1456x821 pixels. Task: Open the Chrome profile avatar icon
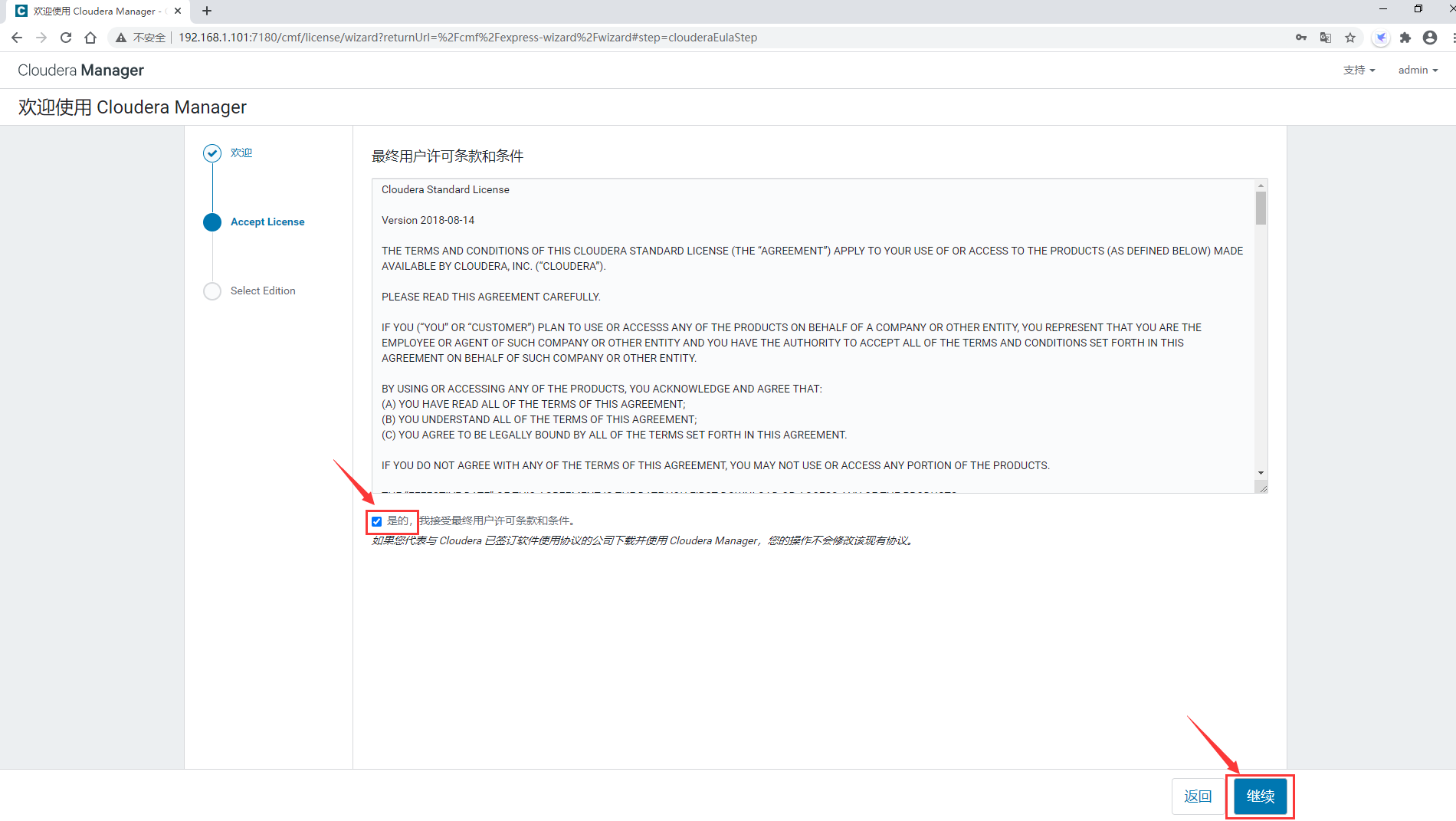coord(1430,38)
